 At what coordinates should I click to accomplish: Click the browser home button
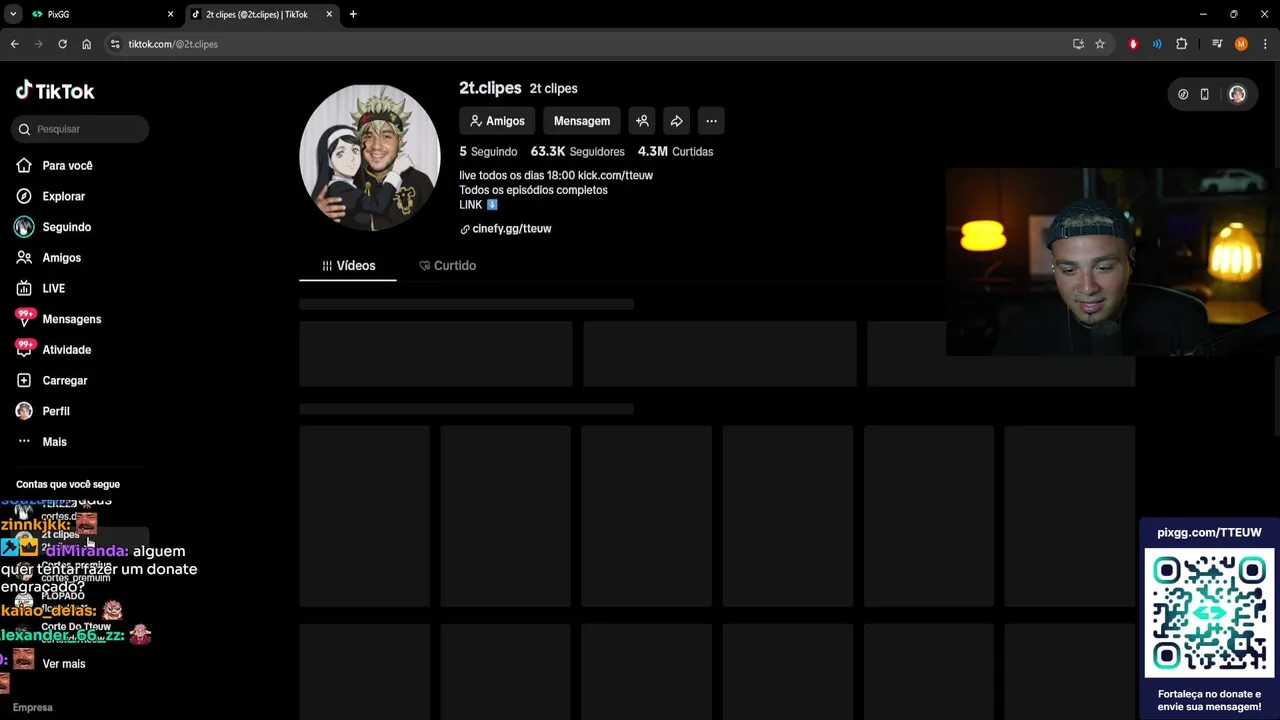tap(86, 44)
